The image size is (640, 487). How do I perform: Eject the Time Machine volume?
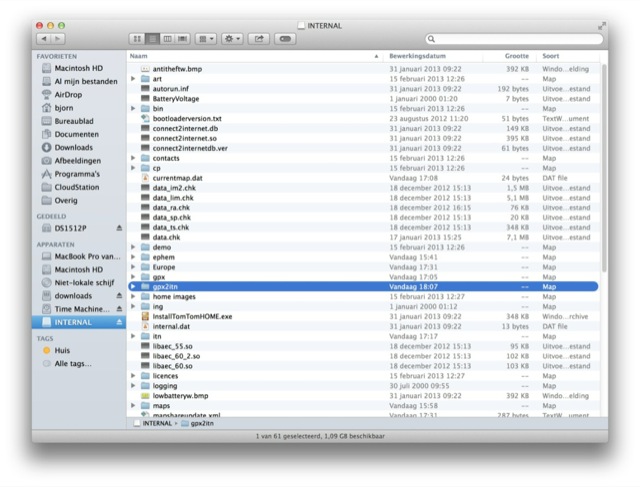119,309
